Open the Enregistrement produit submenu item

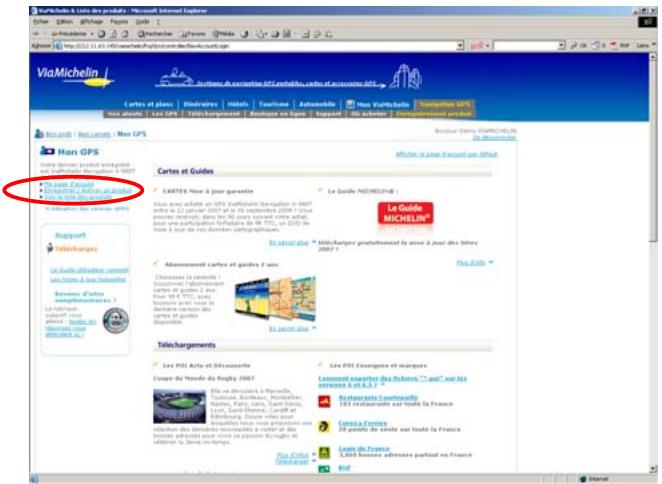tap(434, 114)
